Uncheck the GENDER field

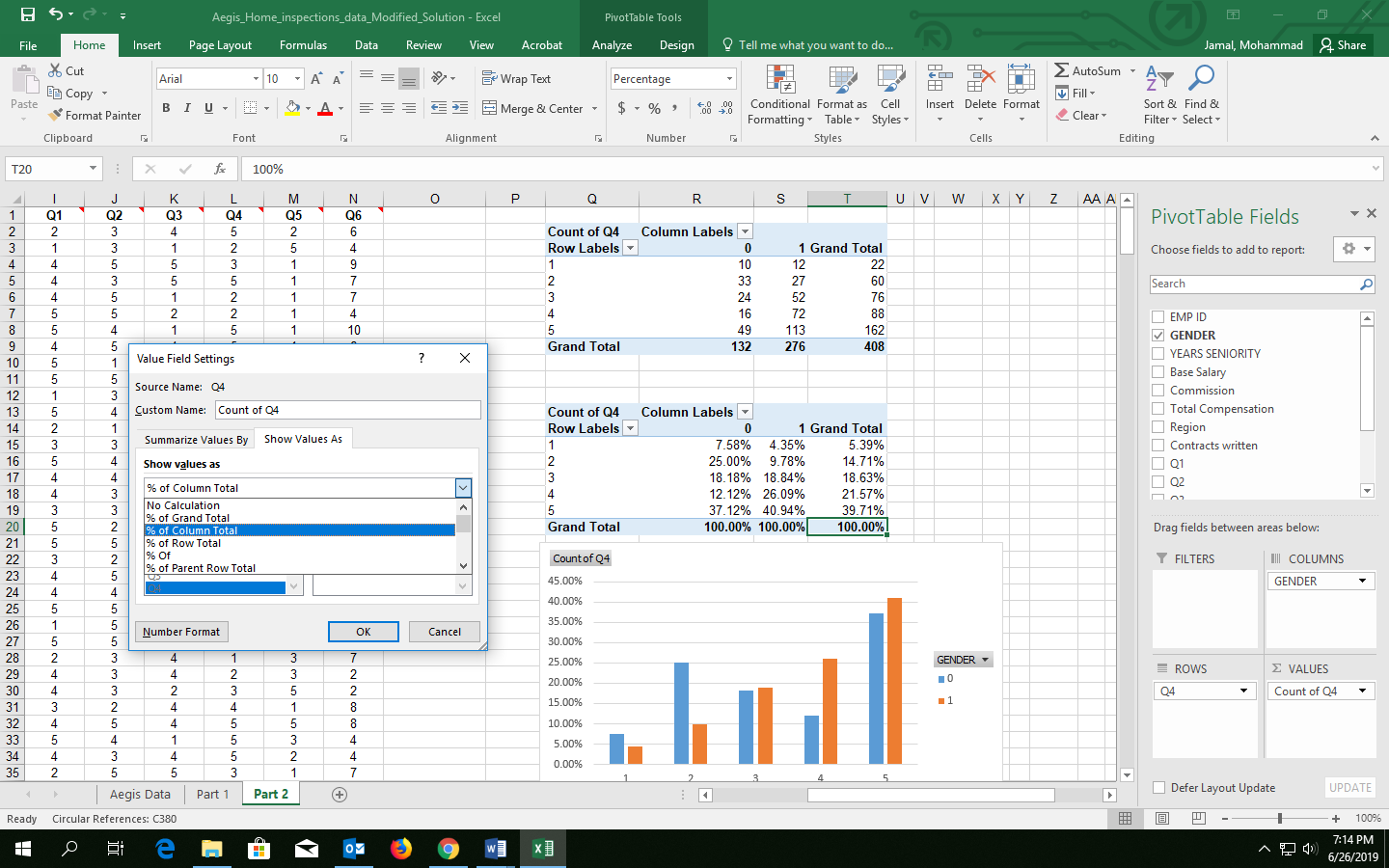pyautogui.click(x=1157, y=335)
